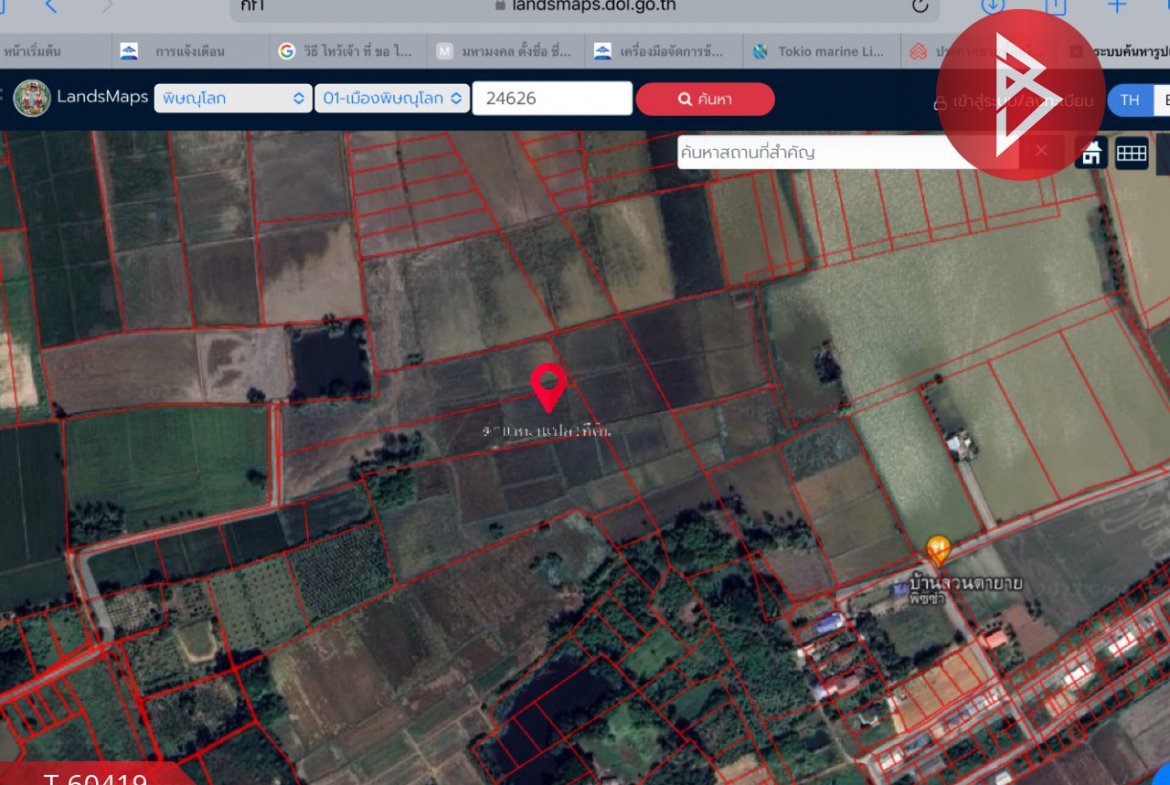Click the landsmaps.dol.go.th address bar
The width and height of the screenshot is (1170, 785).
tap(585, 7)
